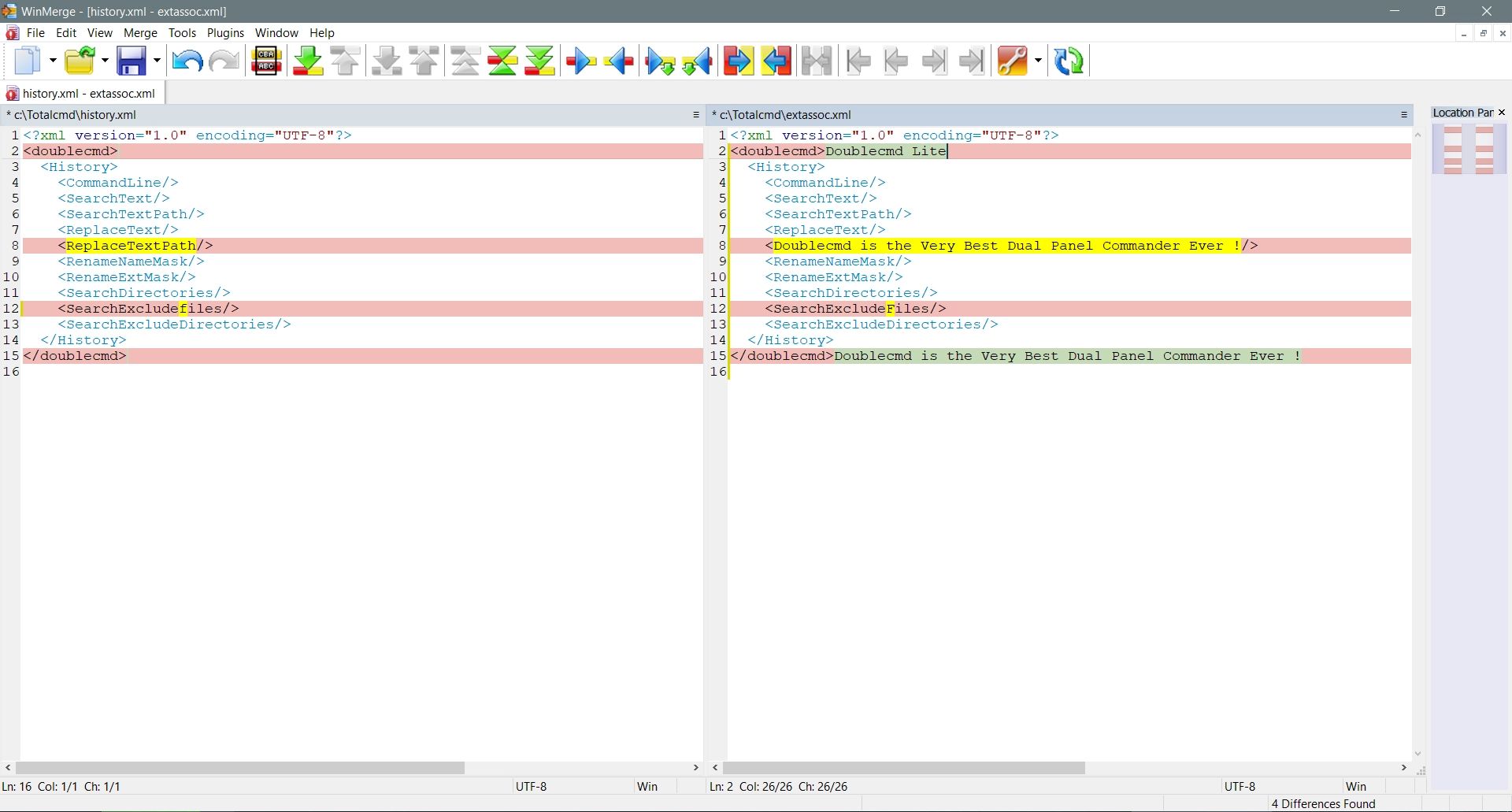The height and width of the screenshot is (812, 1512).
Task: Click <doubledcmd>Doublecmd Lite line in right pane
Action: coord(1070,151)
